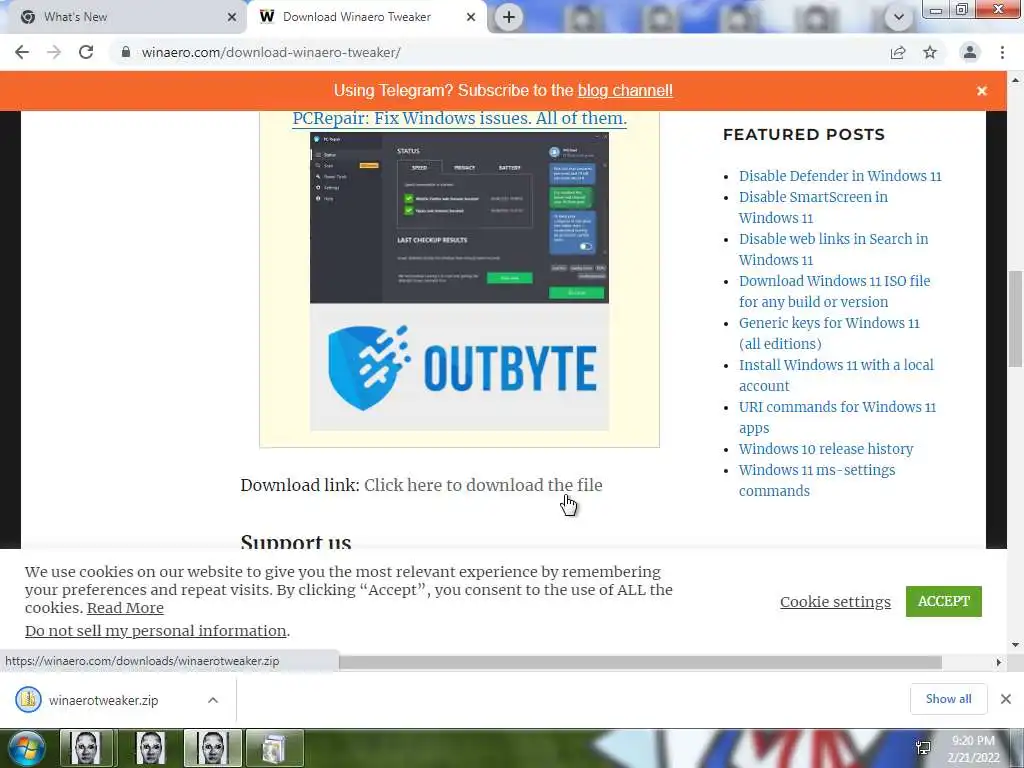Show all downloads
Viewport: 1024px width, 768px height.
(x=948, y=699)
